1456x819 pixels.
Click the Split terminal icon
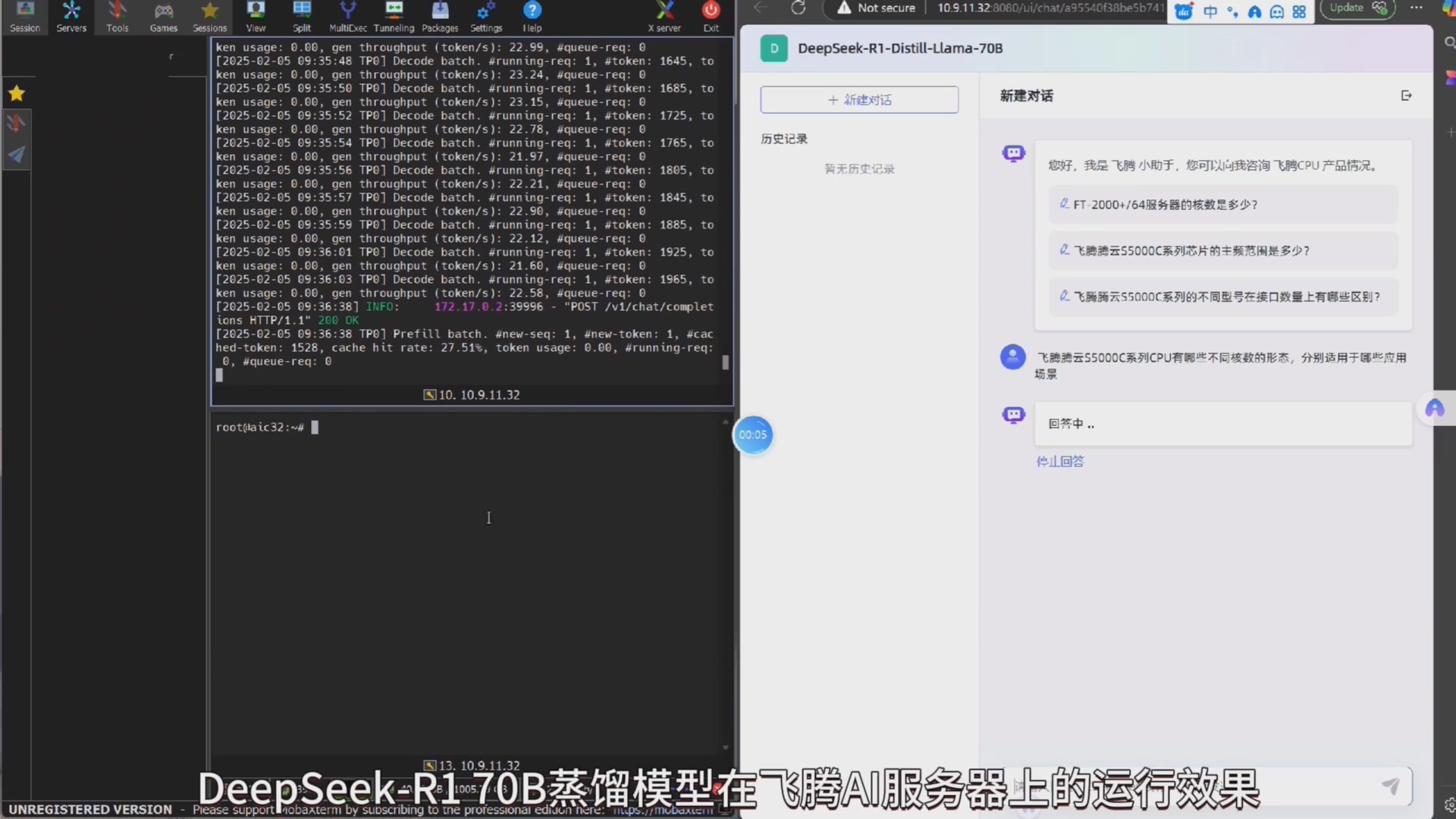tap(302, 16)
